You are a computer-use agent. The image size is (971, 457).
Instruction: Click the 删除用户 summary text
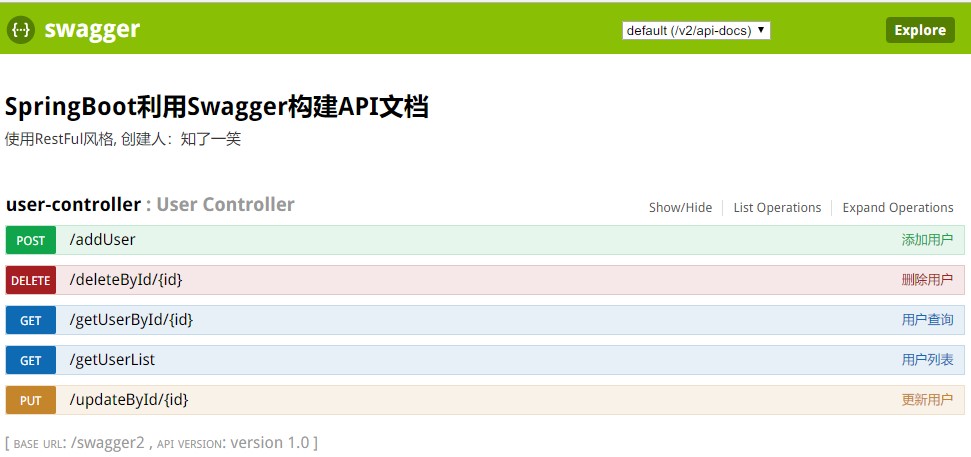[927, 280]
